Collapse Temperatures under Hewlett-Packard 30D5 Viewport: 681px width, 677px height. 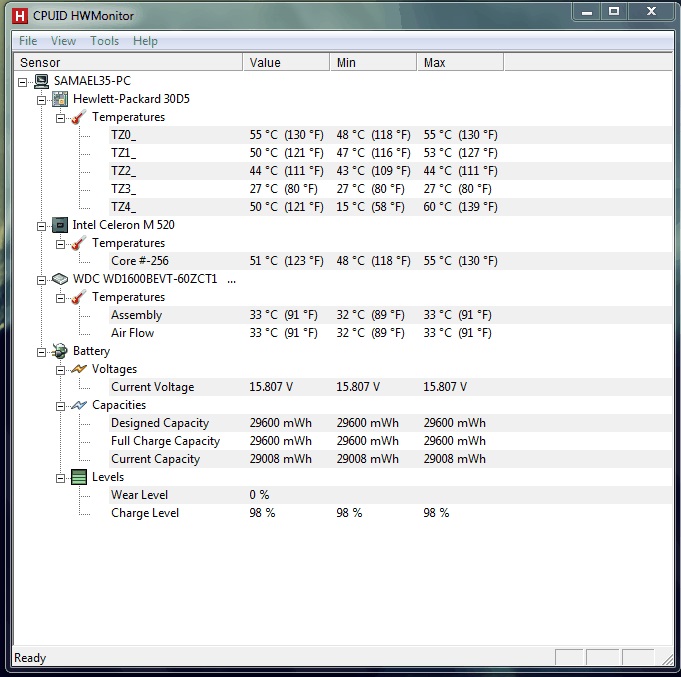click(60, 118)
